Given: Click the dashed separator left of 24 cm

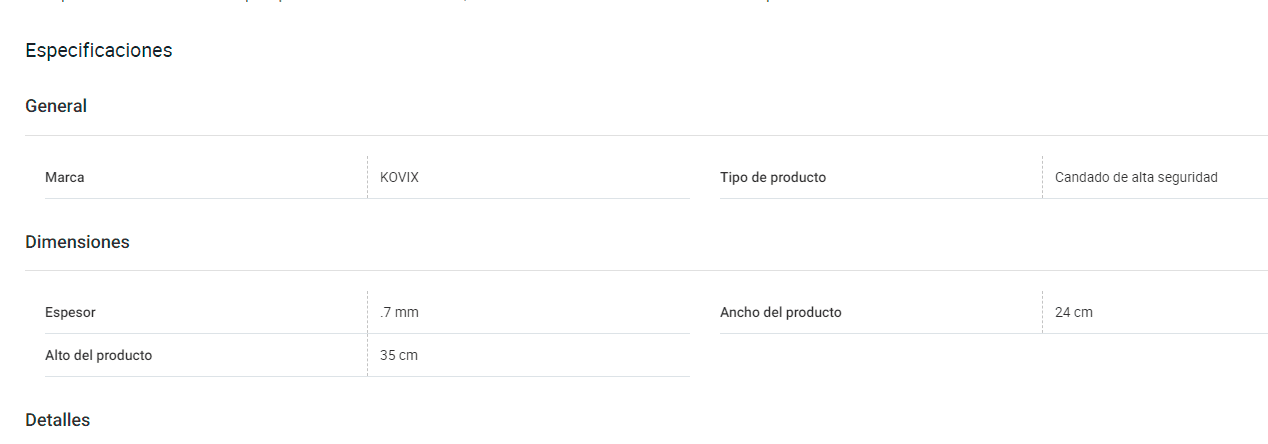Looking at the screenshot, I should click(1042, 312).
